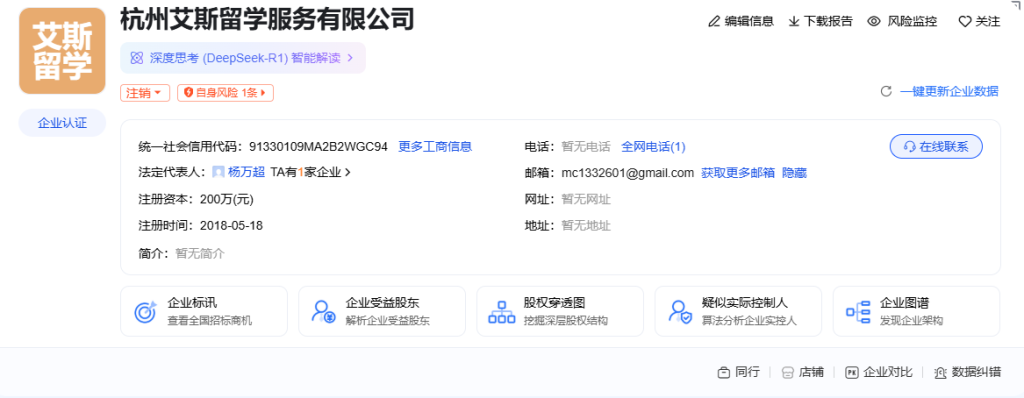Expand TA有1家企业 arrow

click(348, 173)
